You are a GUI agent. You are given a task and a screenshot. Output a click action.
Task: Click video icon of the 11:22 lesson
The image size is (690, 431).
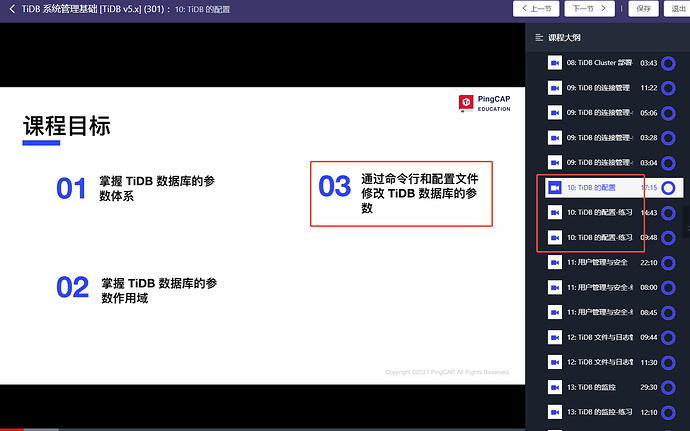[554, 88]
